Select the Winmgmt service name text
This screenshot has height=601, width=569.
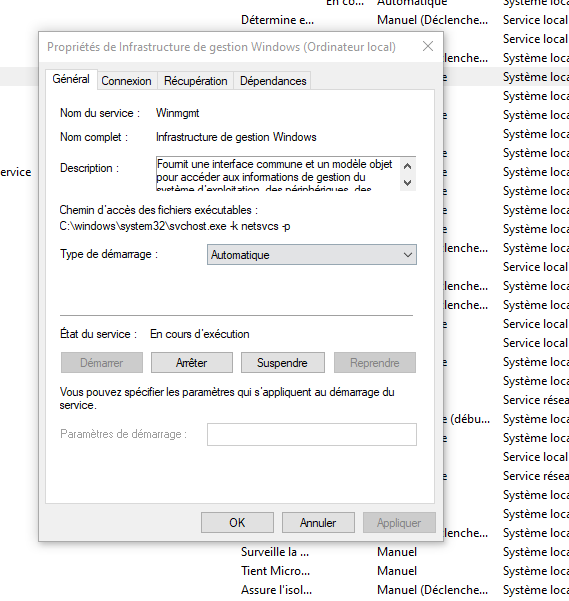pyautogui.click(x=177, y=113)
